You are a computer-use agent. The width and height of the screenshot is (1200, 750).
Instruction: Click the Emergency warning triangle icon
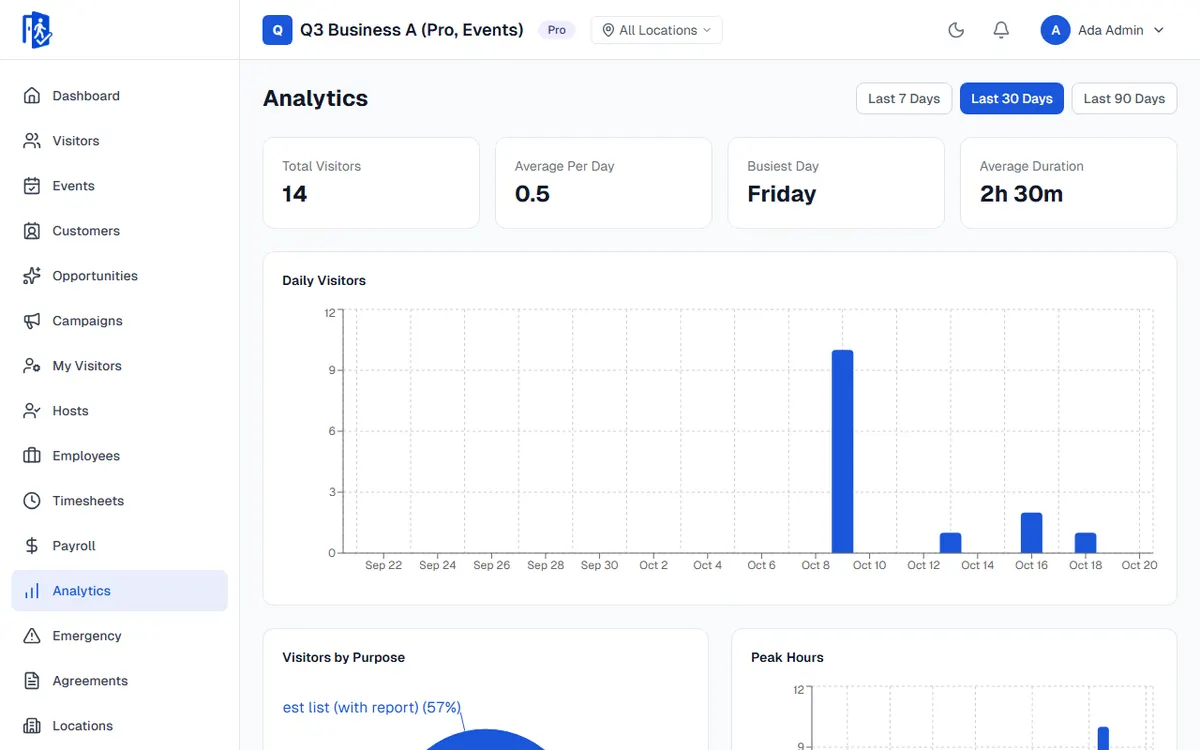tap(32, 636)
